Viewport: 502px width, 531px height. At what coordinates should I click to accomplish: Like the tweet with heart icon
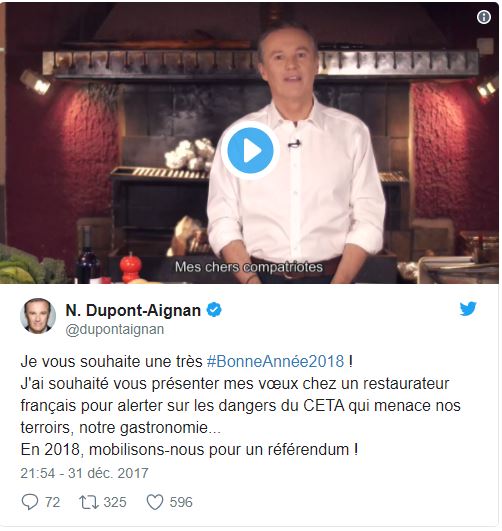click(155, 502)
